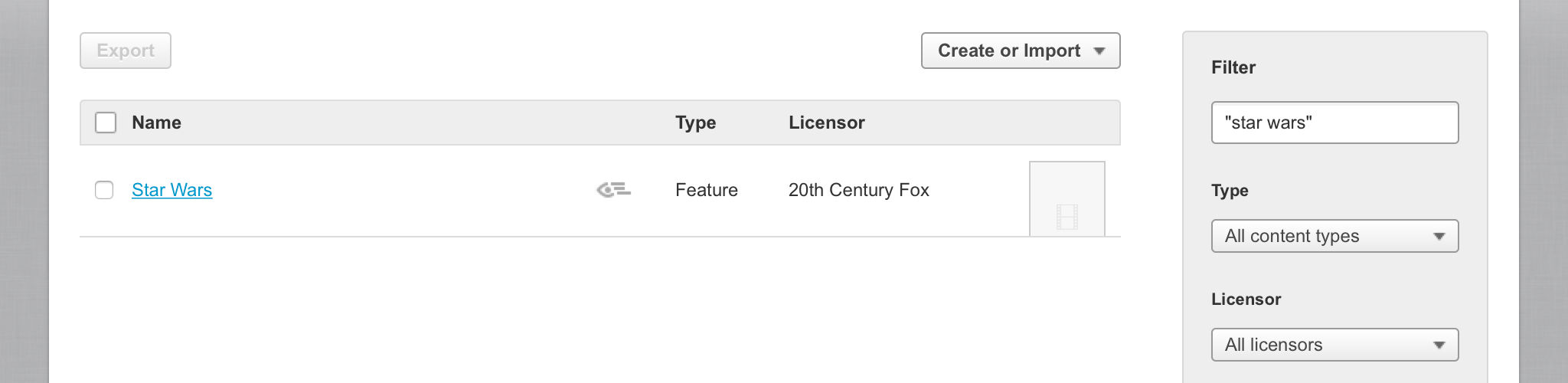This screenshot has height=383, width=1568.
Task: Focus the Filter search field
Action: pos(1334,123)
